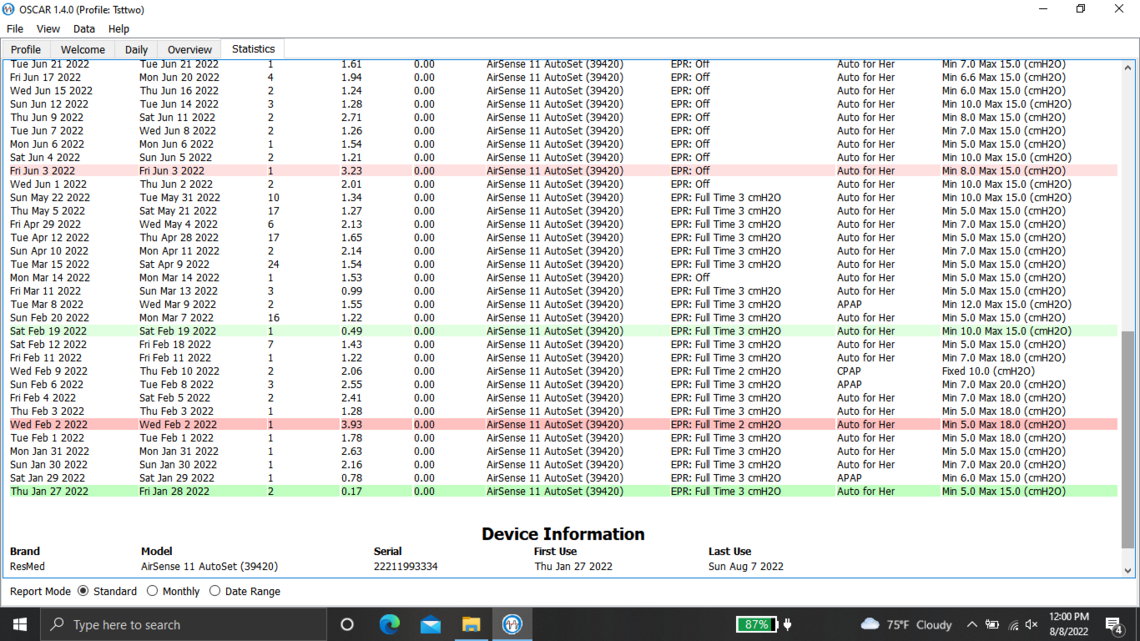Open the View menu

coord(48,29)
